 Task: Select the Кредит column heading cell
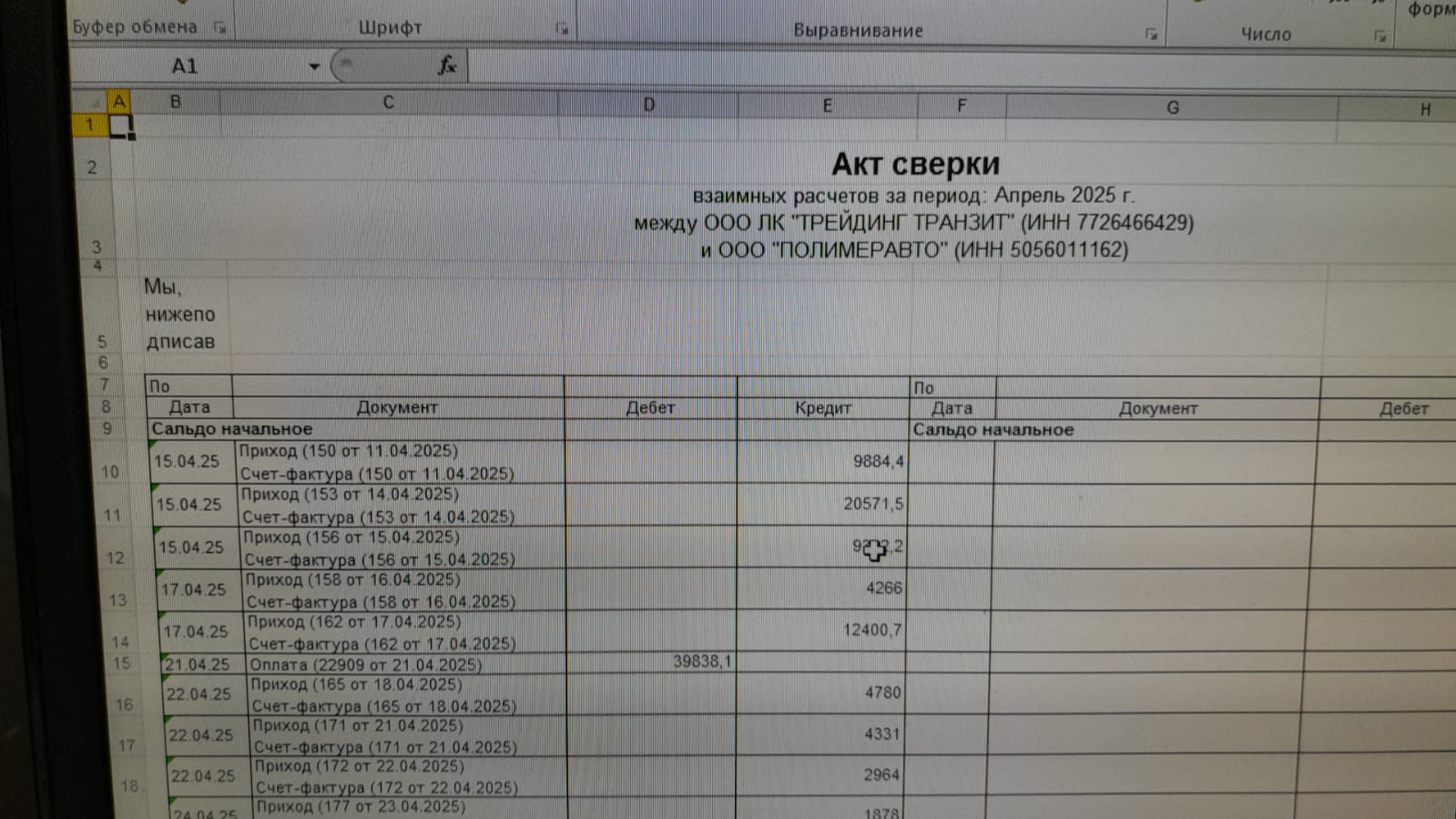coord(822,408)
